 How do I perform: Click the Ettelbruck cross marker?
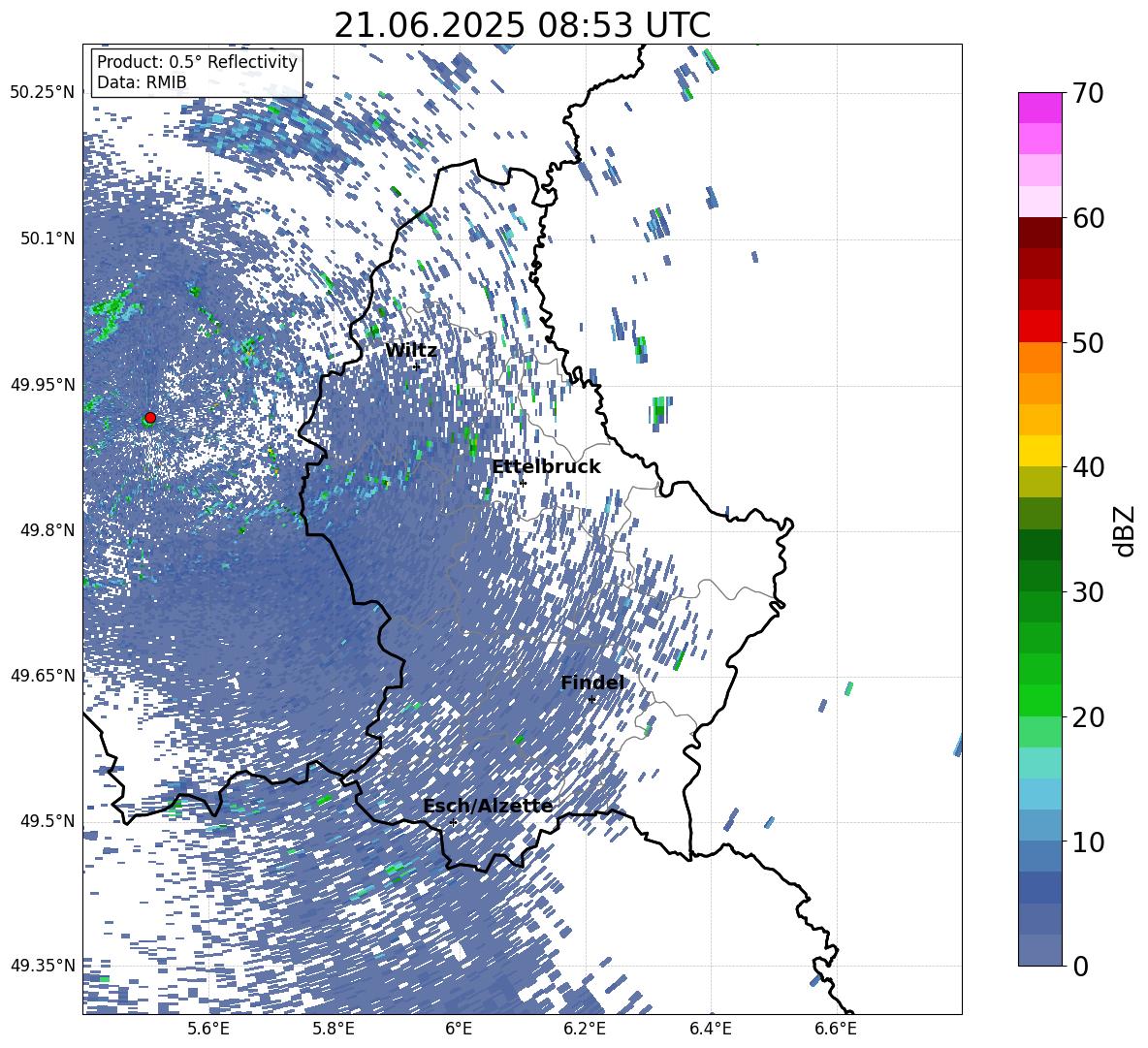[x=523, y=483]
